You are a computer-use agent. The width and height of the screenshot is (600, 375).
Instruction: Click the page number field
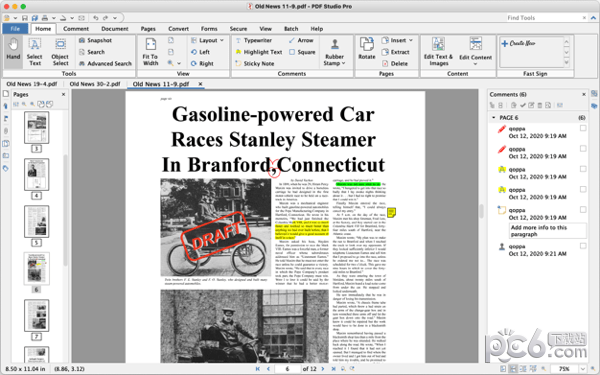click(287, 369)
